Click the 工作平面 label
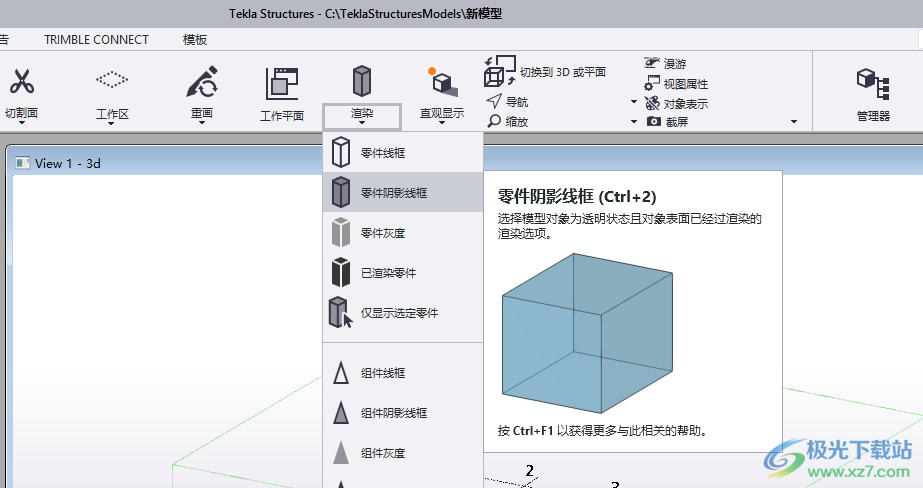923x488 pixels. (x=282, y=116)
